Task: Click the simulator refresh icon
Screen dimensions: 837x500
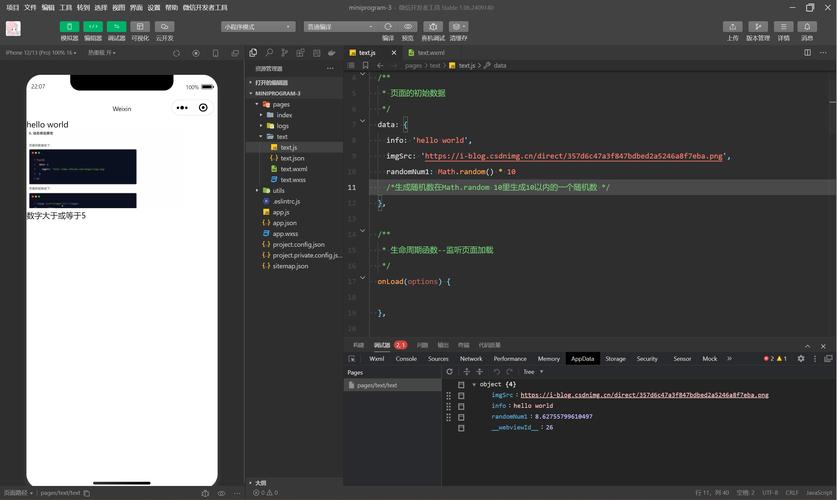Action: click(x=177, y=53)
